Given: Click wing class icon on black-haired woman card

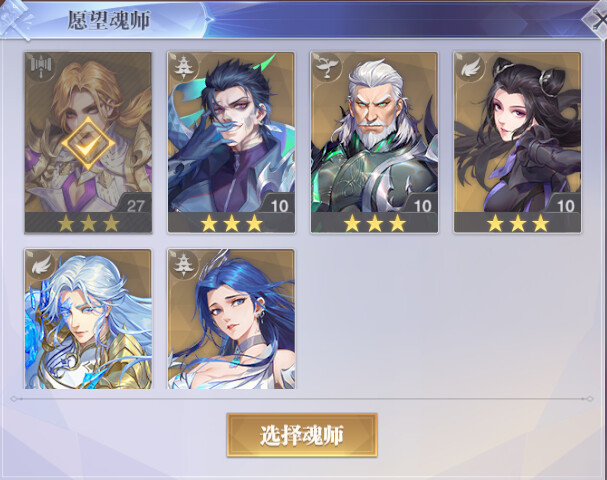Looking at the screenshot, I should pos(469,67).
